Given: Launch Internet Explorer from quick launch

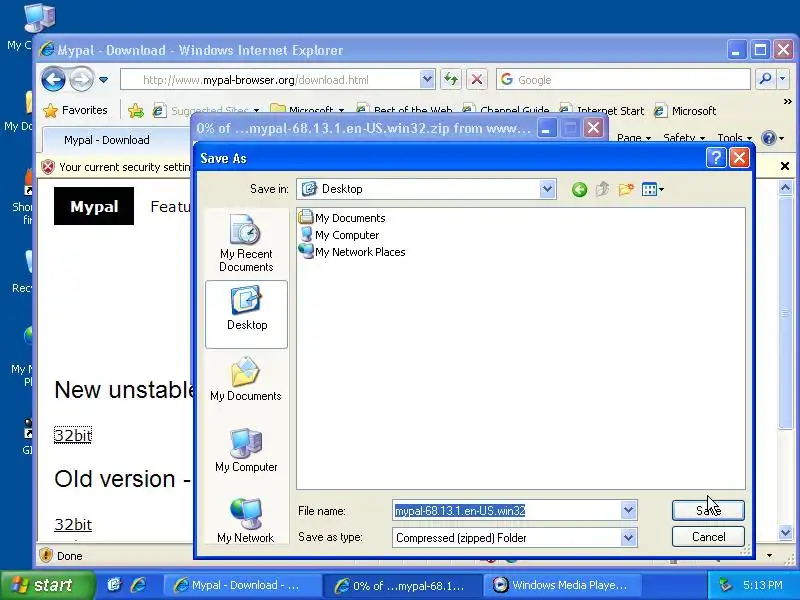Looking at the screenshot, I should coord(138,585).
